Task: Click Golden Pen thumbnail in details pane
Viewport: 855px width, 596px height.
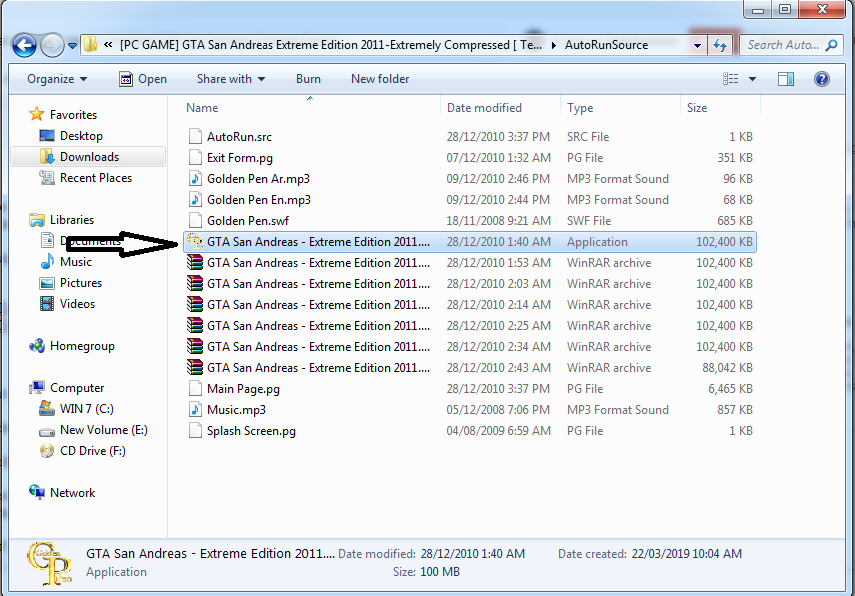Action: (x=49, y=563)
